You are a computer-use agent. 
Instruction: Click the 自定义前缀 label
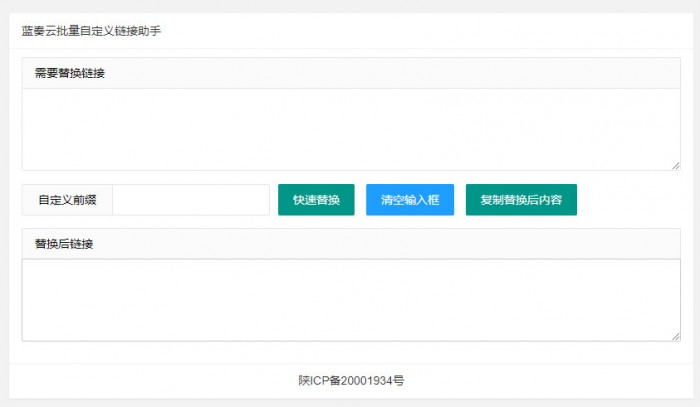(x=67, y=200)
